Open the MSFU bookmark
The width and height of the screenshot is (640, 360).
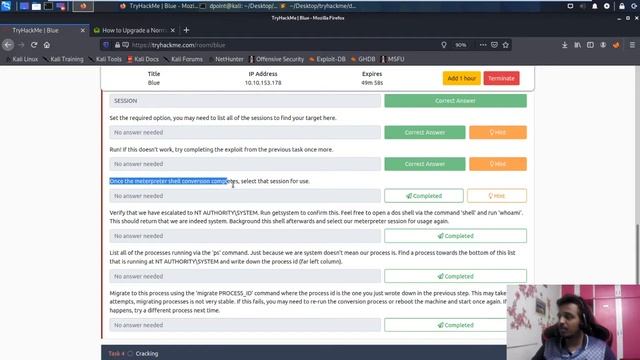(393, 59)
